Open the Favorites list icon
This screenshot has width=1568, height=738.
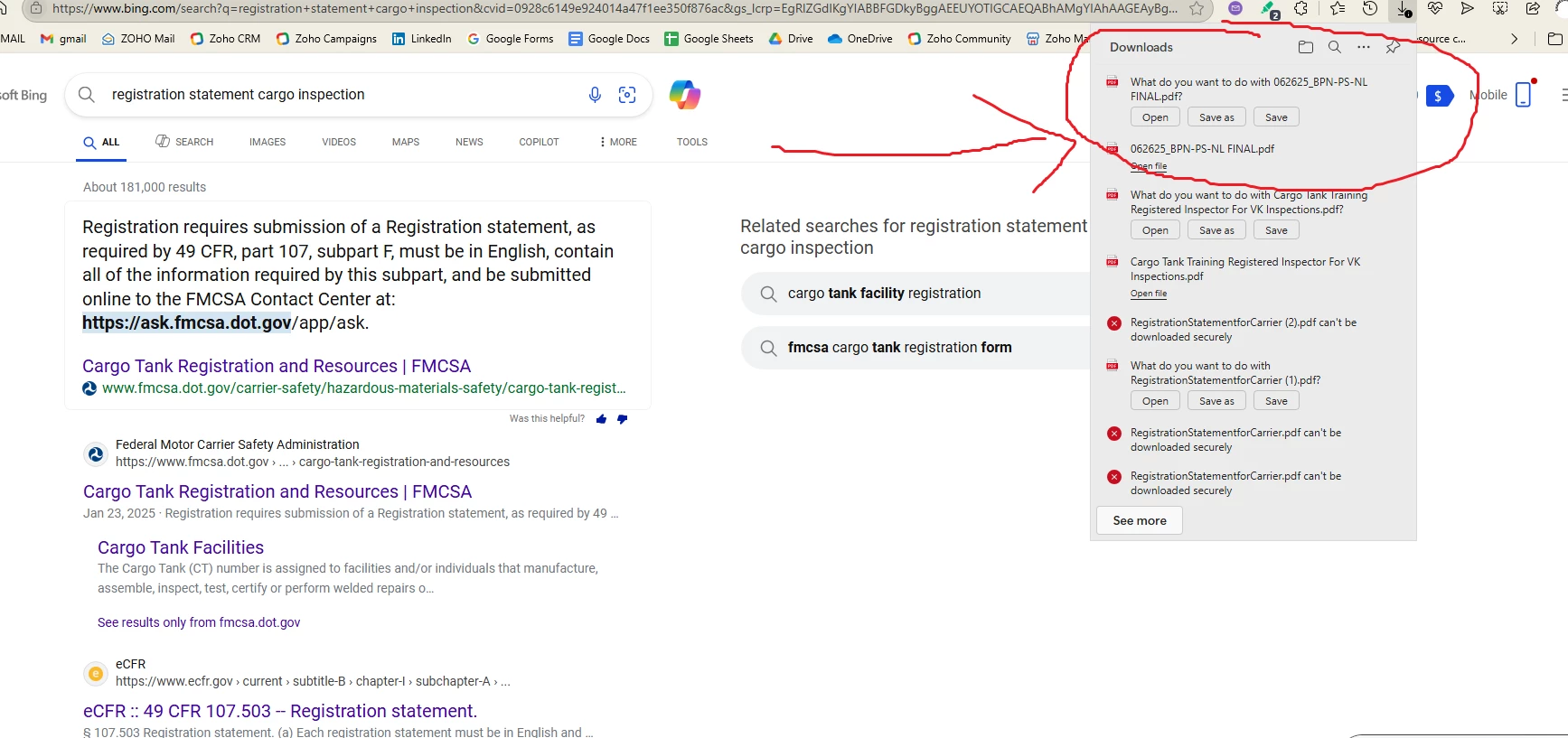point(1338,8)
